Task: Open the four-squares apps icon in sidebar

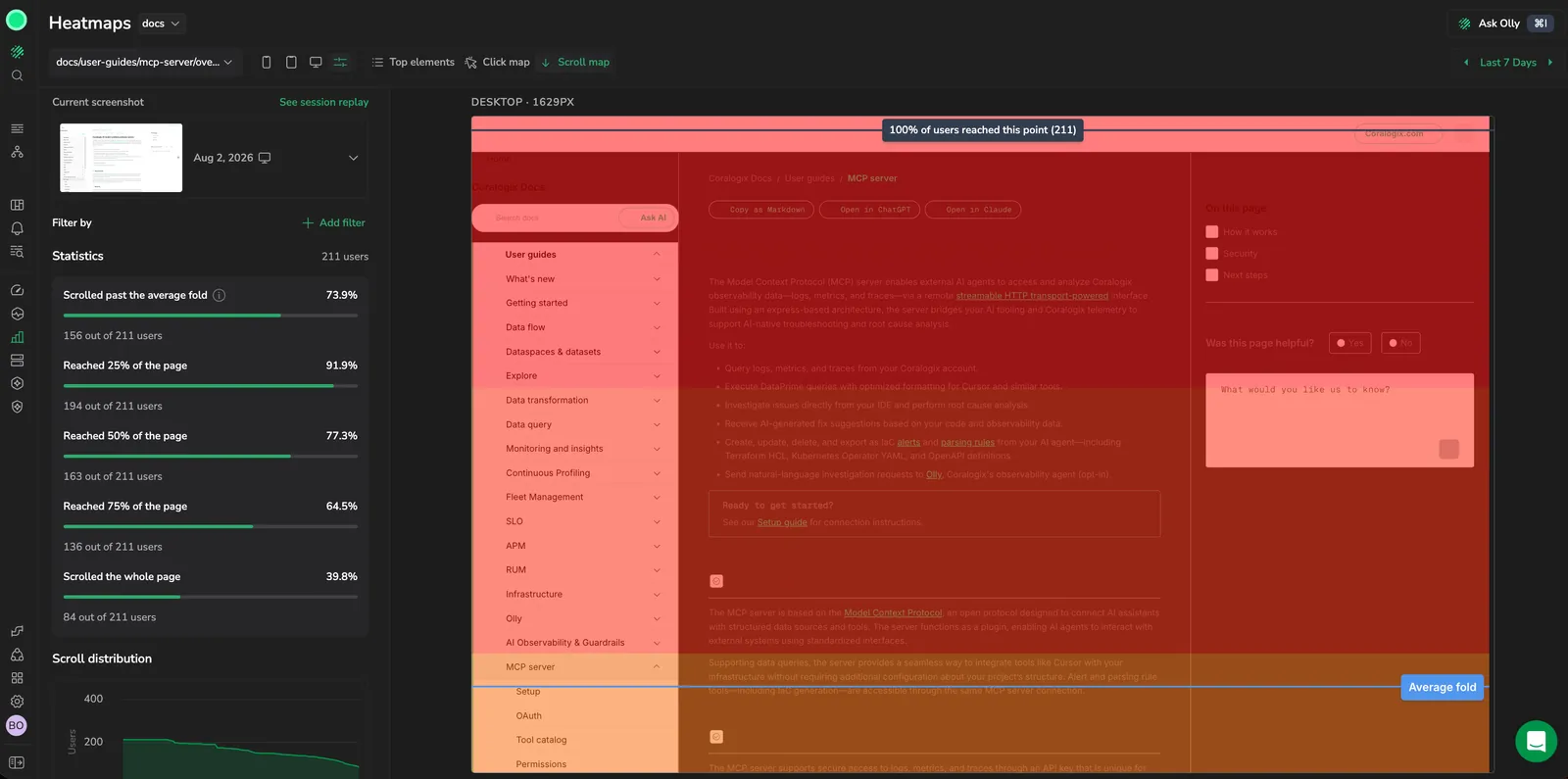Action: [x=17, y=678]
